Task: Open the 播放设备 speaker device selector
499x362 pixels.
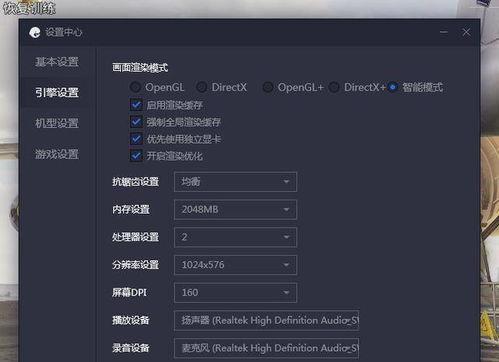Action: pos(266,320)
